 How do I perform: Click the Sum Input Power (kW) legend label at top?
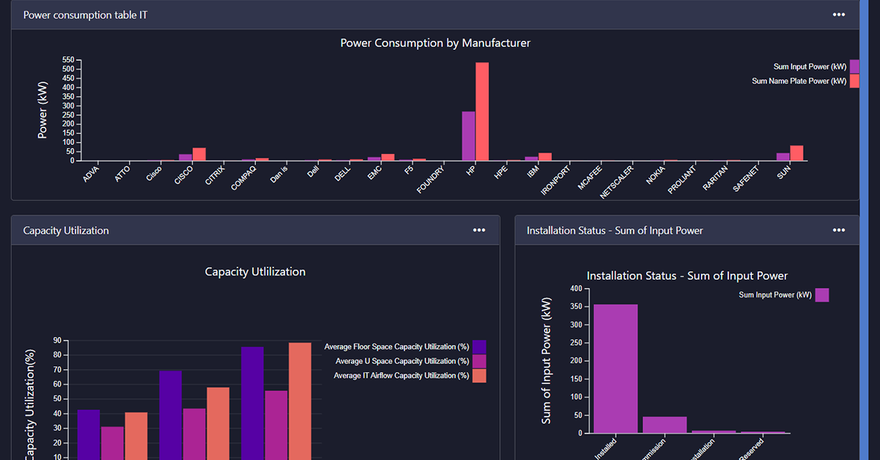pos(810,67)
